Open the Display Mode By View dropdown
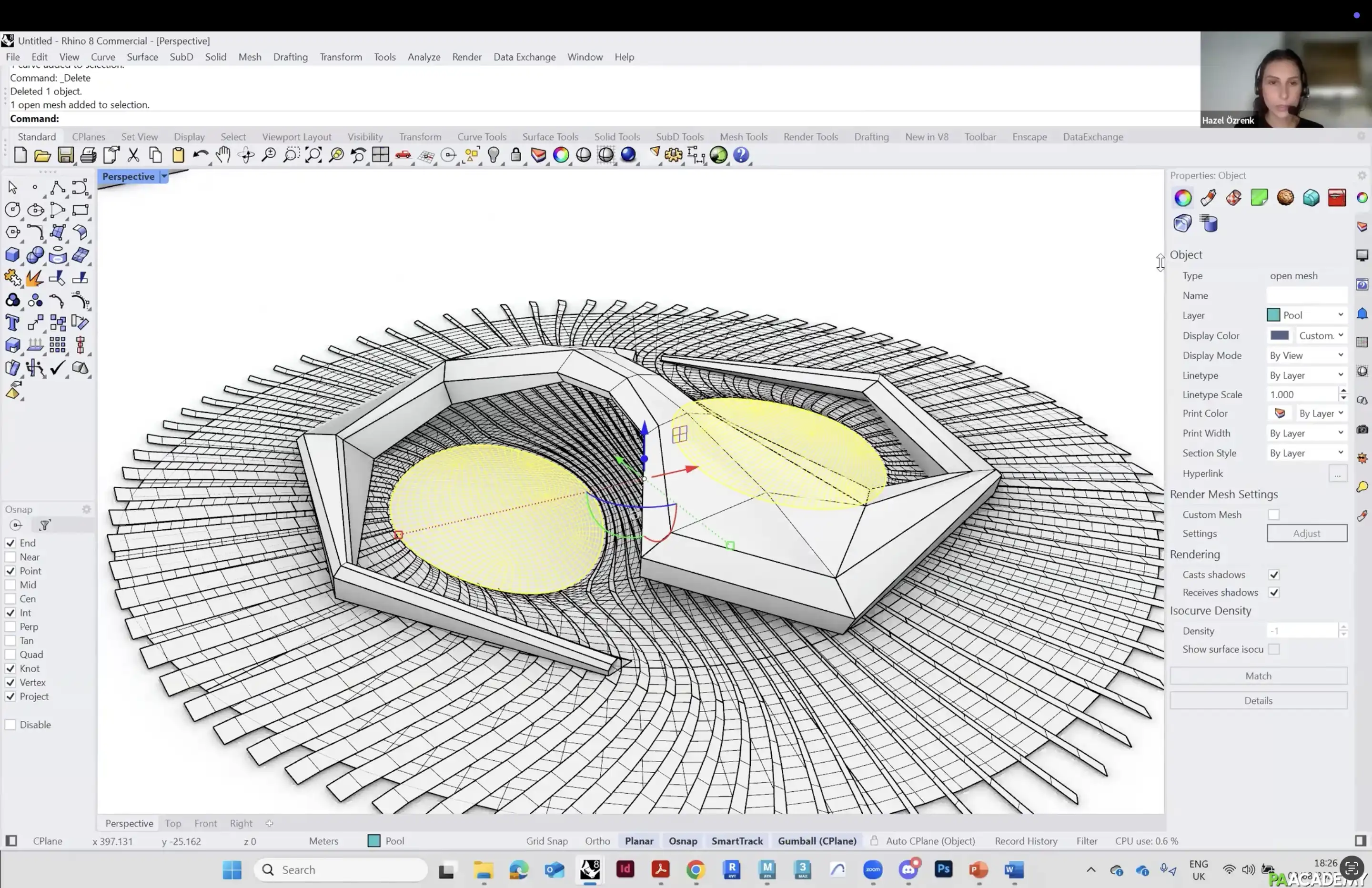 tap(1306, 356)
